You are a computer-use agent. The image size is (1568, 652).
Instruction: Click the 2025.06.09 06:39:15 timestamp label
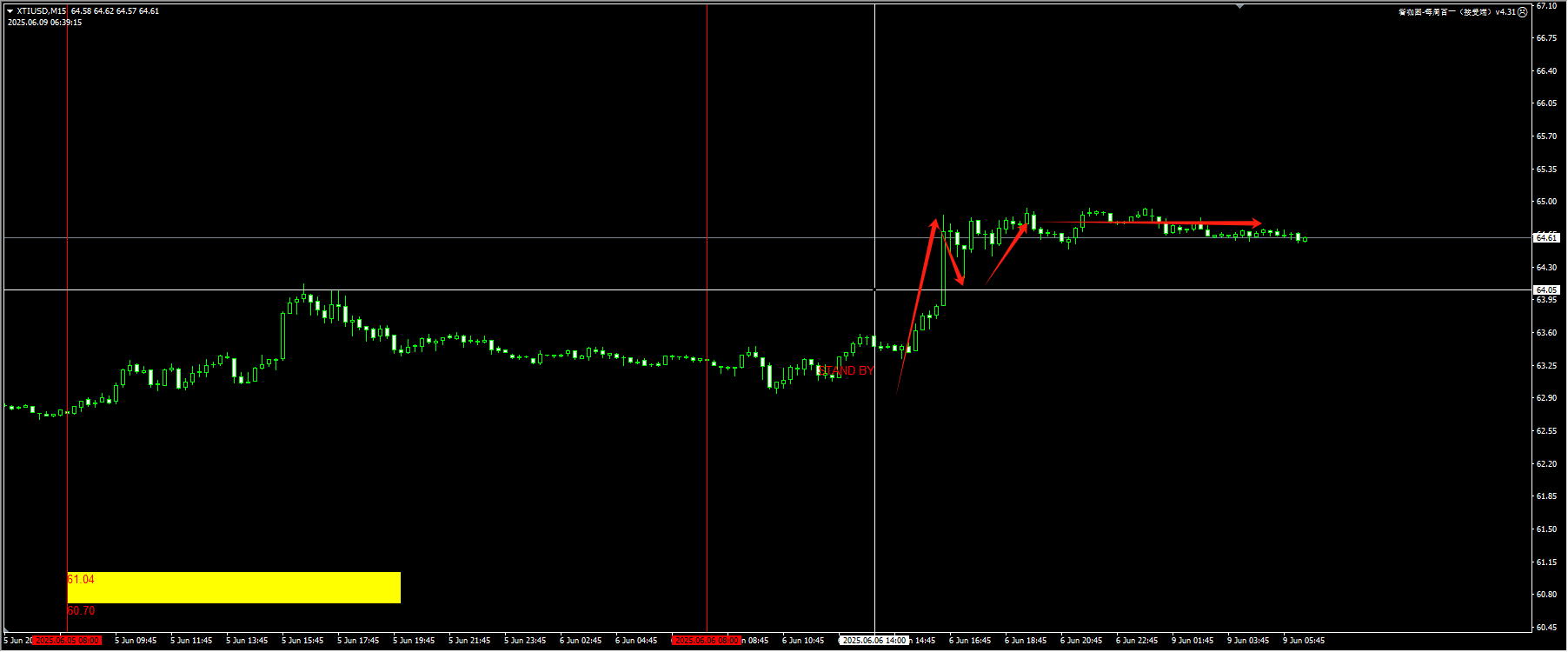[45, 23]
